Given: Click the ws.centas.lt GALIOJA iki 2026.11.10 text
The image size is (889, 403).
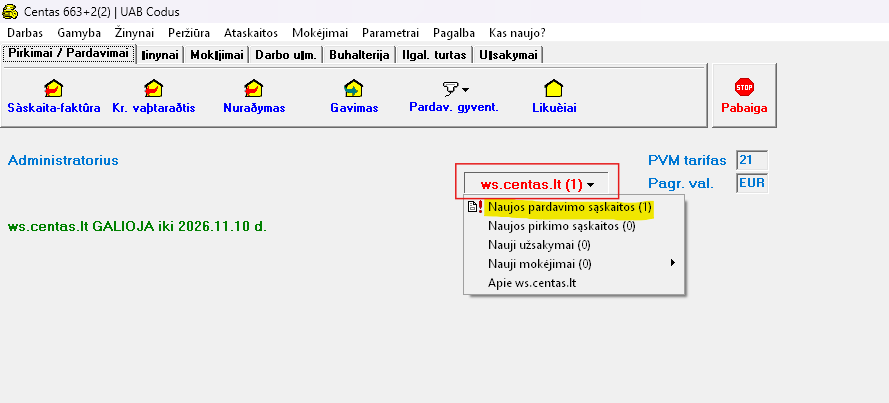Looking at the screenshot, I should 137,227.
